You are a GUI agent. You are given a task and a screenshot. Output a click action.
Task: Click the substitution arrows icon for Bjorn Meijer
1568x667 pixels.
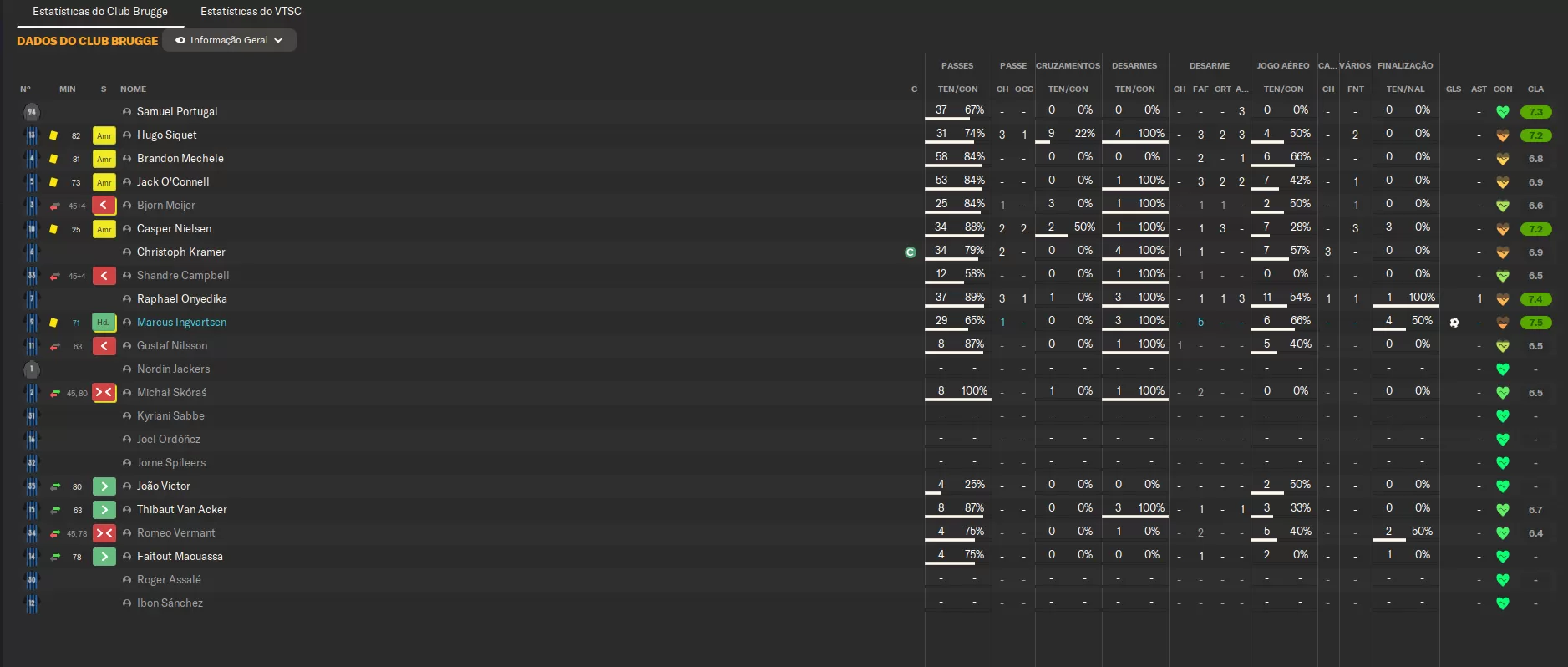54,206
